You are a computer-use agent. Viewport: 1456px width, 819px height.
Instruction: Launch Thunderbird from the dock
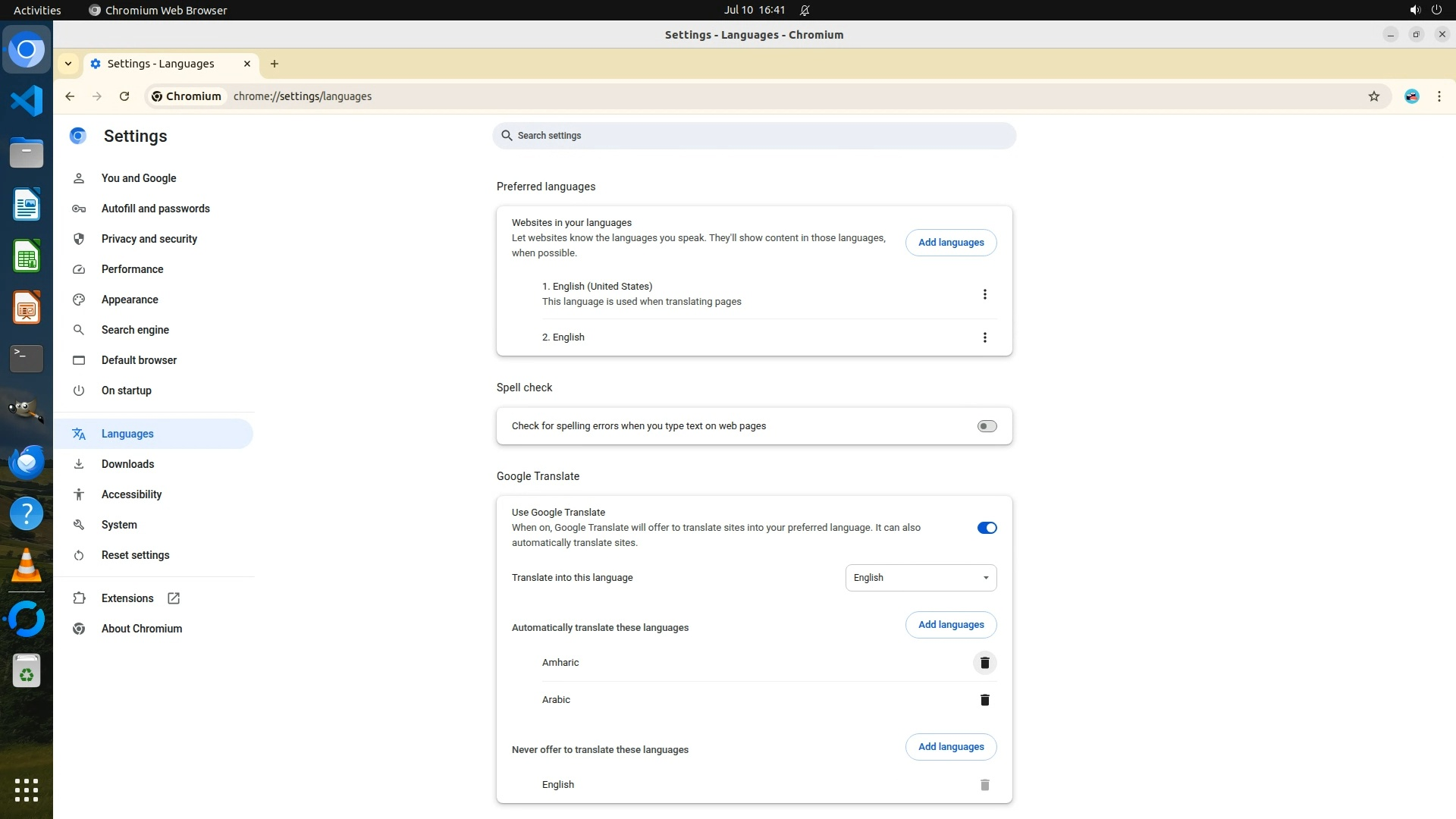[27, 462]
